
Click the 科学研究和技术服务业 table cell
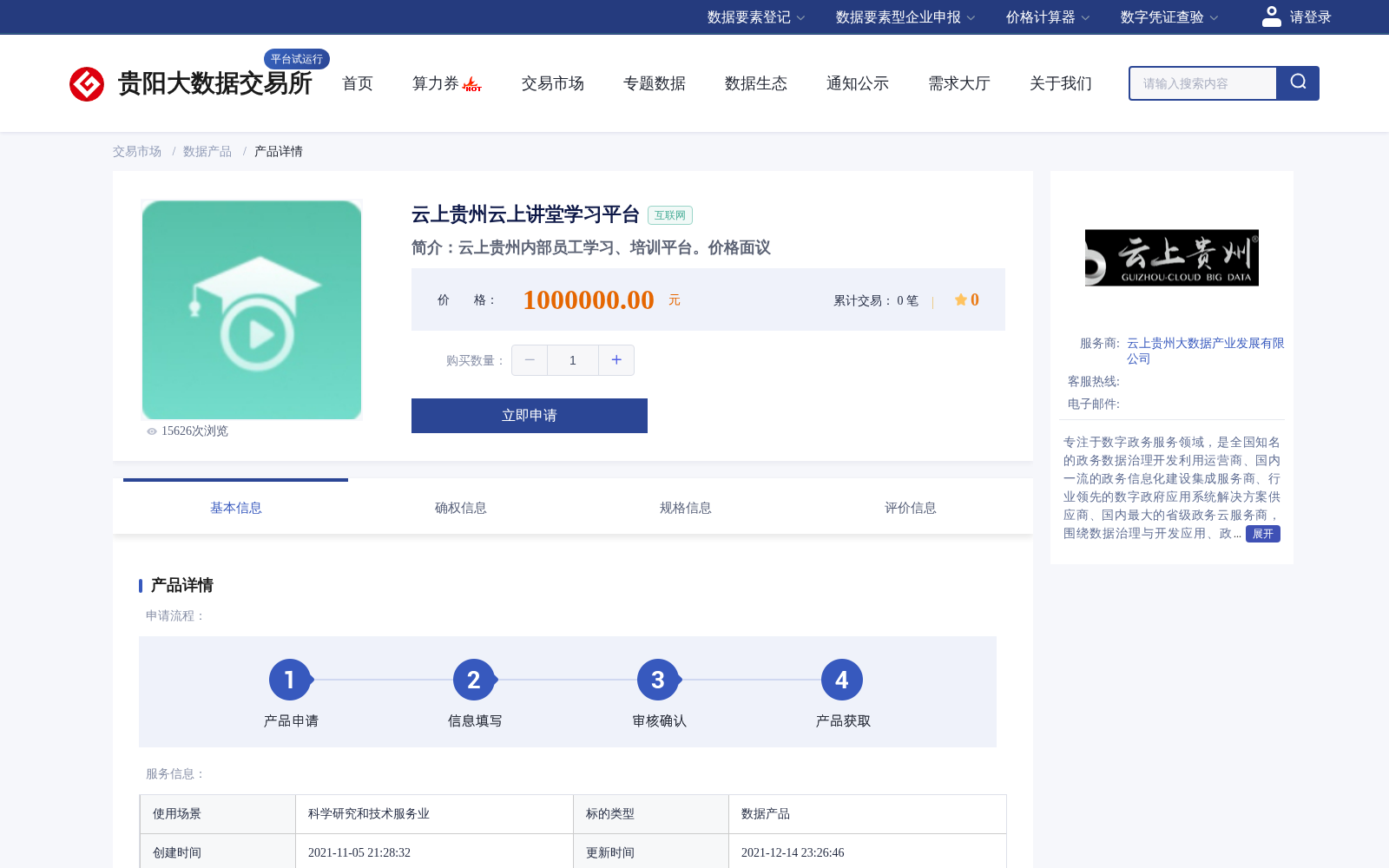click(x=434, y=814)
